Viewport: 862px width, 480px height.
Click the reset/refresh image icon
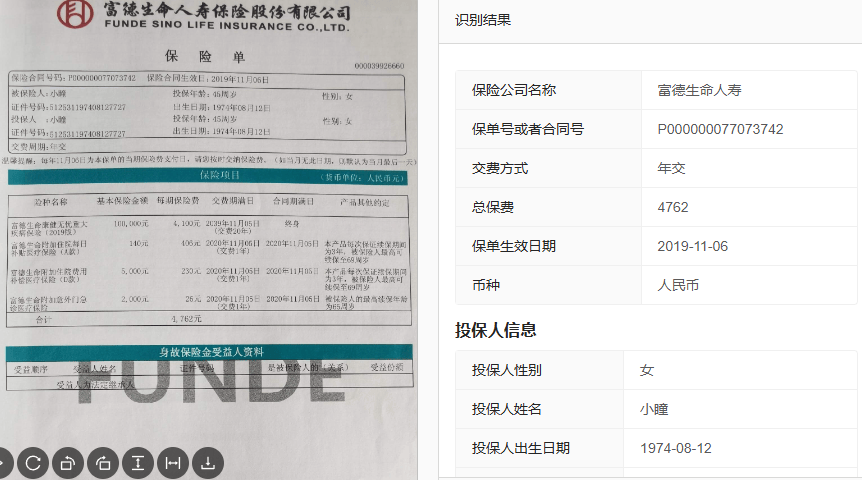(33, 464)
